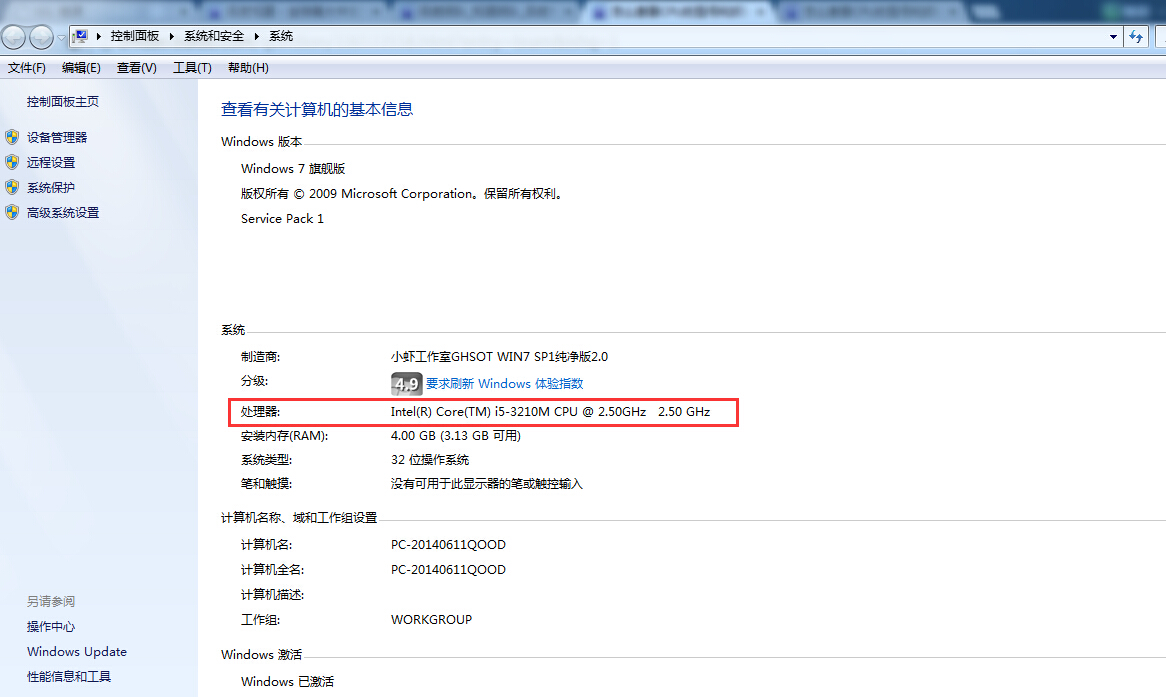1166x697 pixels.
Task: Open 远程设置 link
Action: coord(51,163)
